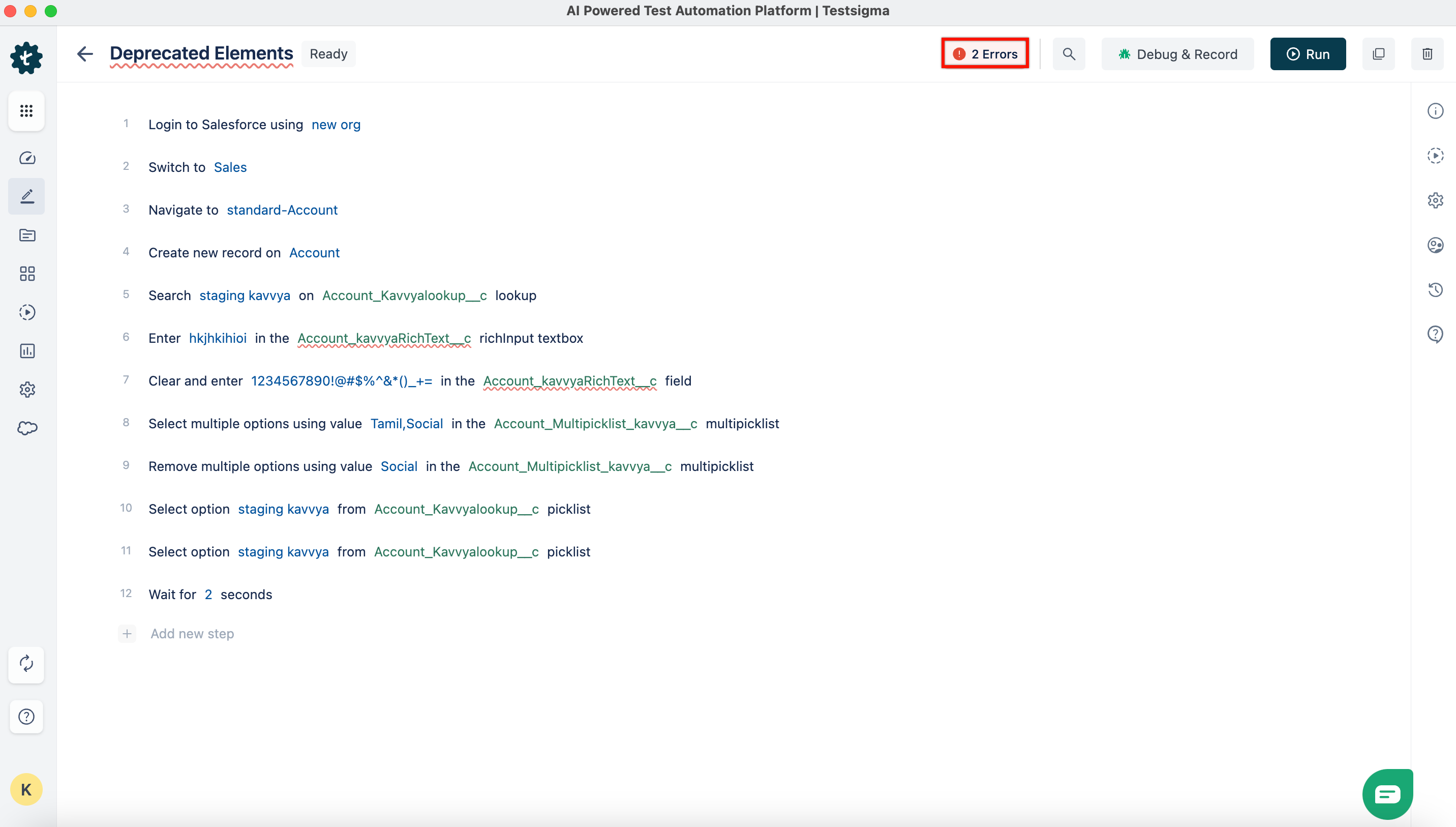1456x827 pixels.
Task: Click the 'lookup' word in step 5
Action: (516, 296)
